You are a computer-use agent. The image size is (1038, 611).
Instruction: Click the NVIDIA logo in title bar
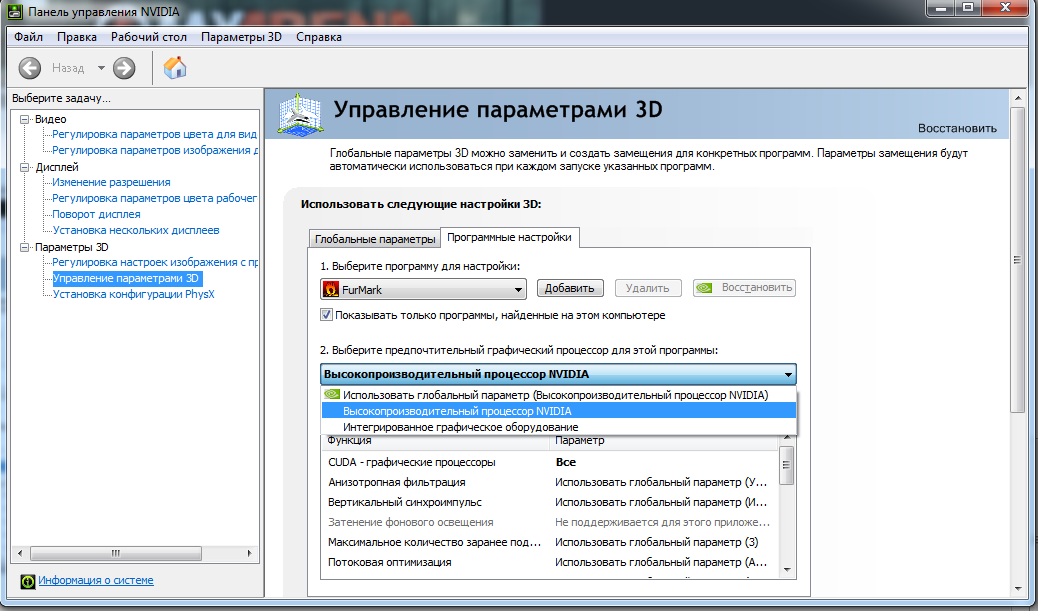[15, 11]
